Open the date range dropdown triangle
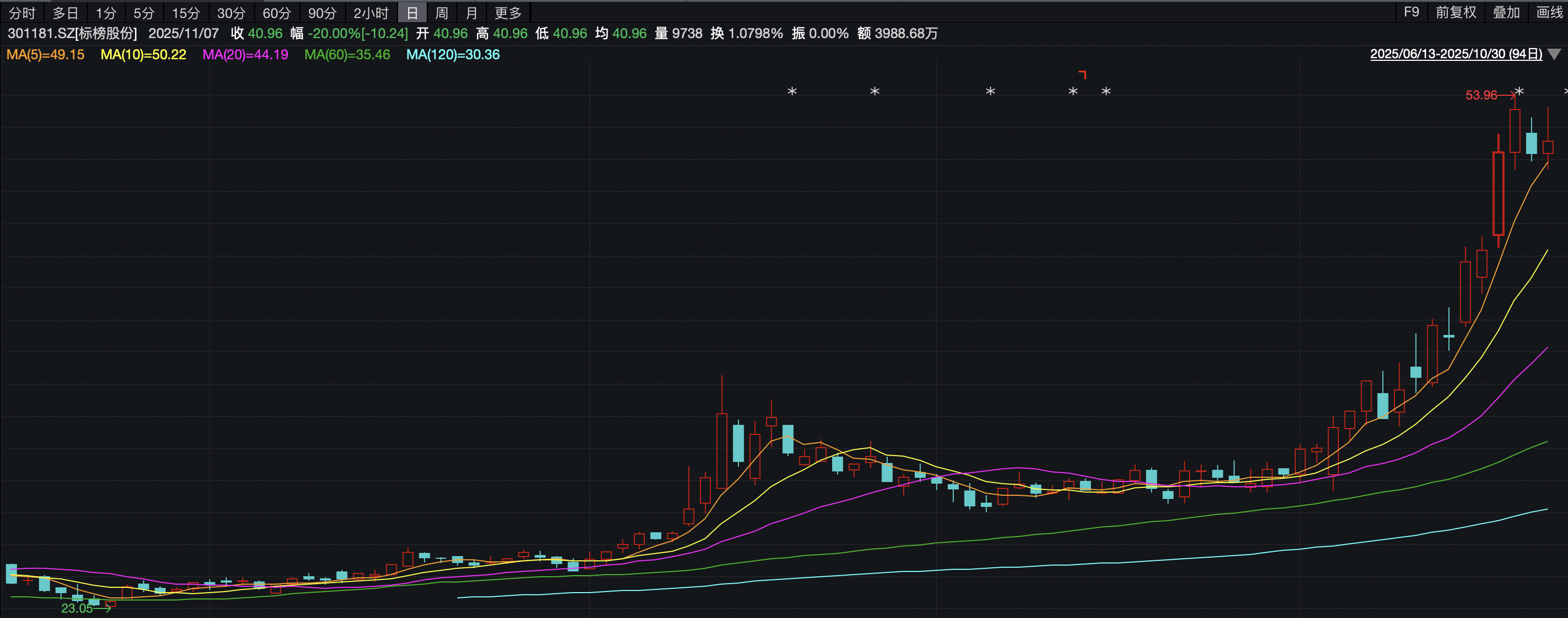The height and width of the screenshot is (618, 1568). pyautogui.click(x=1554, y=54)
